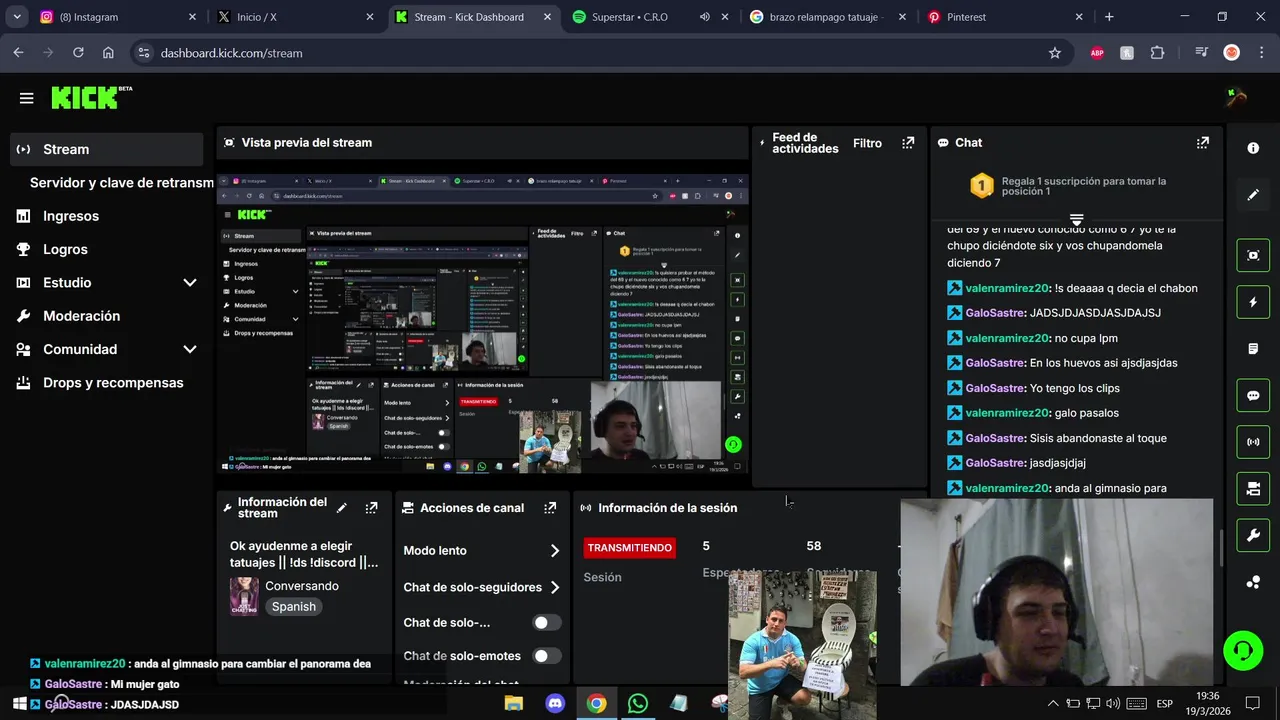Toggle the Chat de solo-emotes switch

pyautogui.click(x=546, y=656)
